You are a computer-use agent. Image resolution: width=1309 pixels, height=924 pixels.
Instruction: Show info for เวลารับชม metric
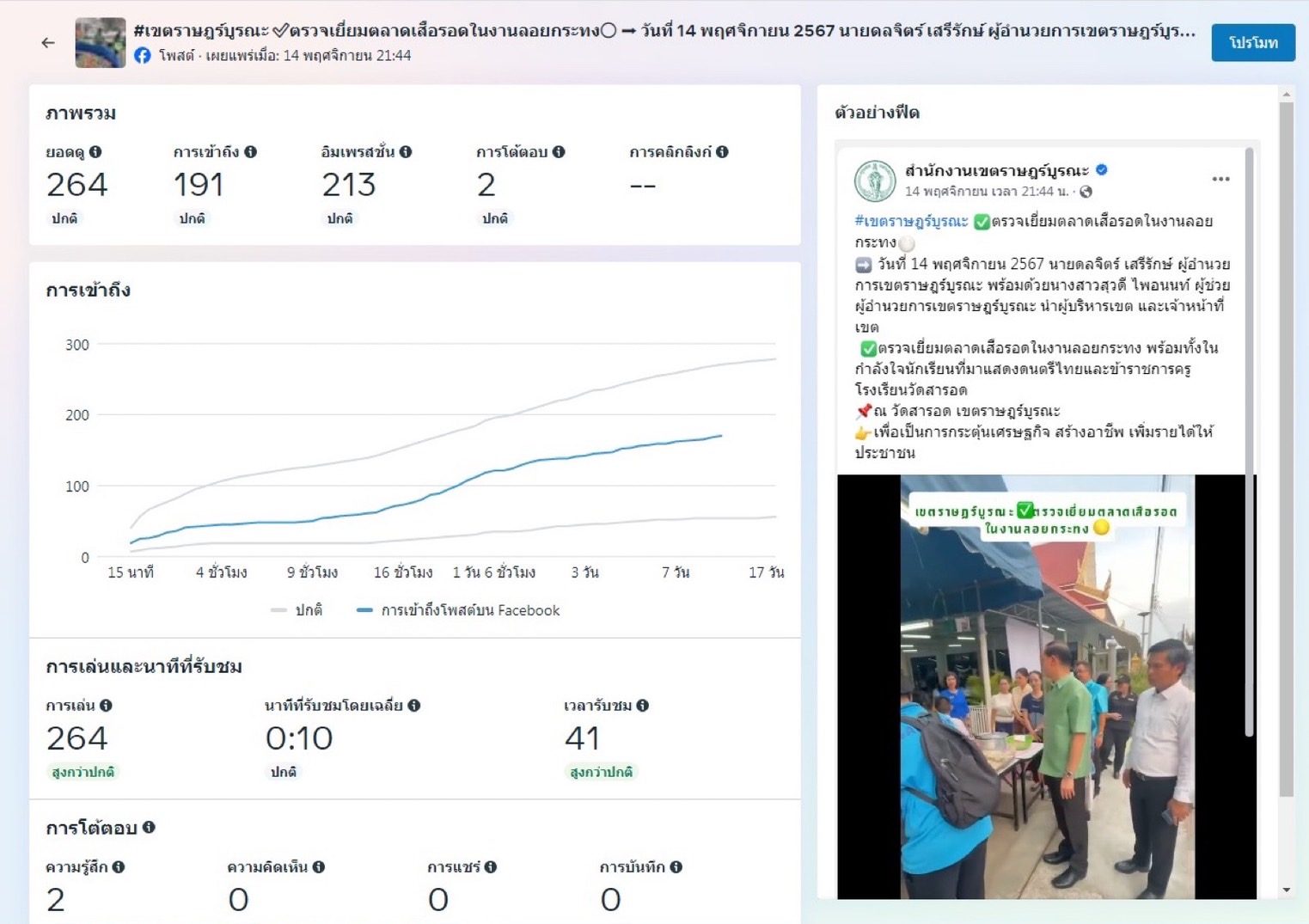[x=642, y=706]
